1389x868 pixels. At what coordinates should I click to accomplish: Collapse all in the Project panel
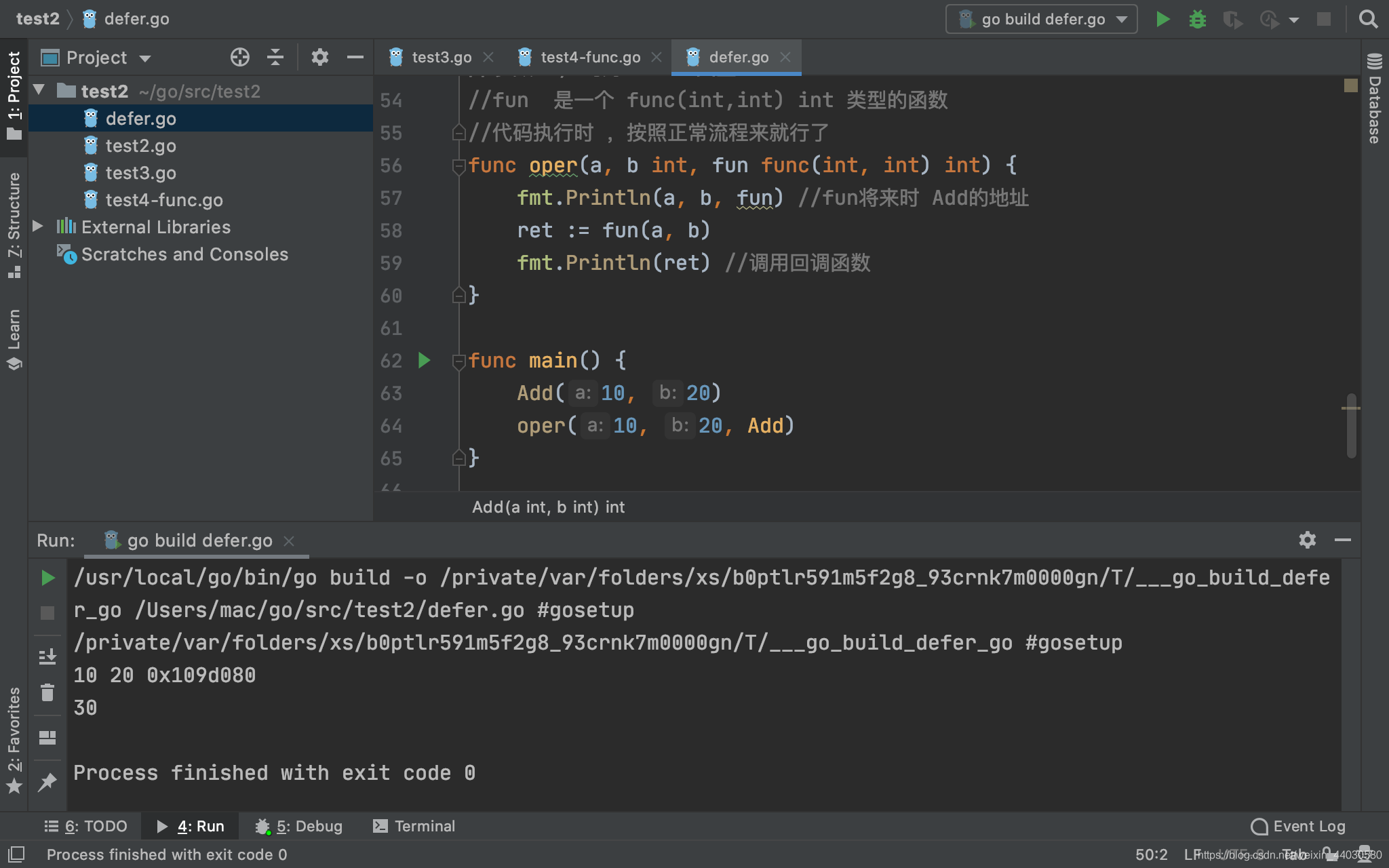[275, 57]
